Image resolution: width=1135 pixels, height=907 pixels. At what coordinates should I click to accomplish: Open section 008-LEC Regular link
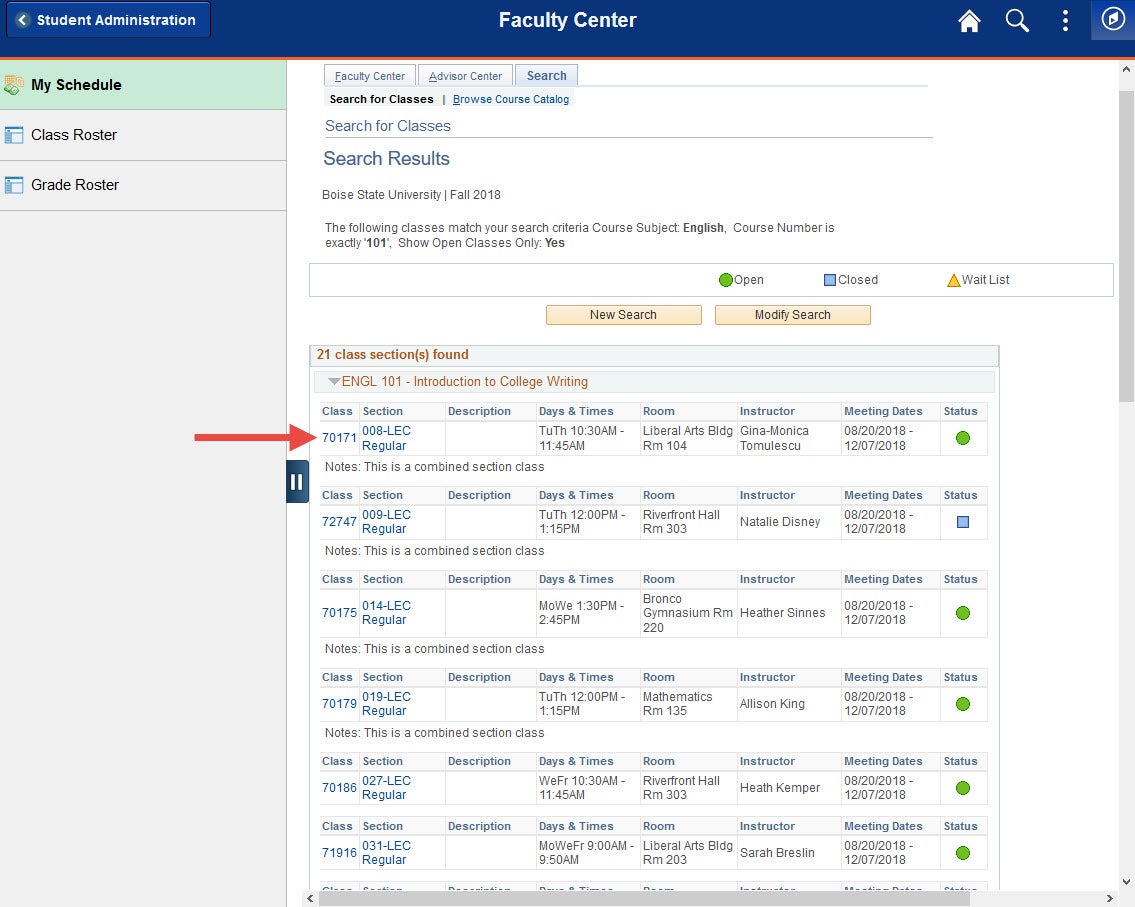[386, 438]
